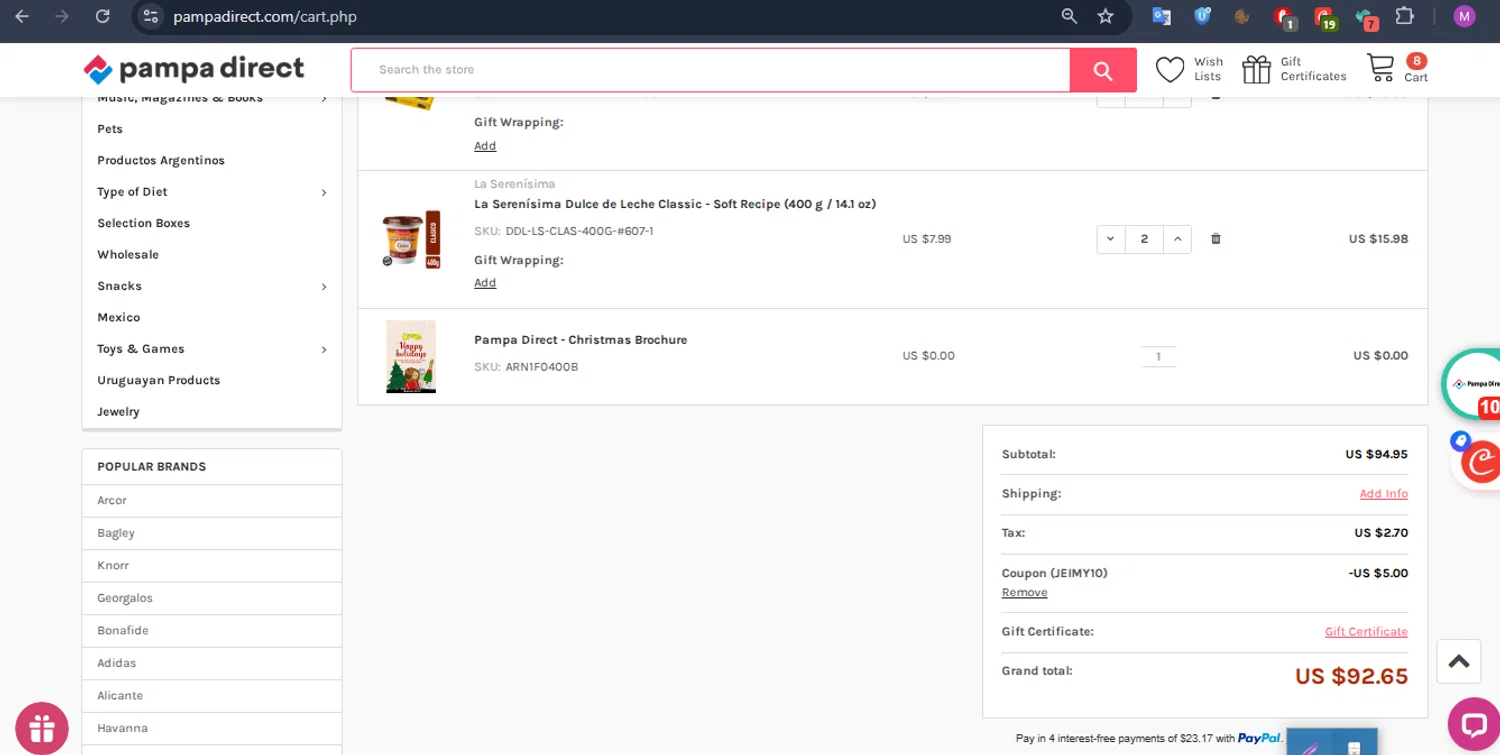Open the pink rewards gift icon
Screen dimensions: 1500x755
coord(42,728)
